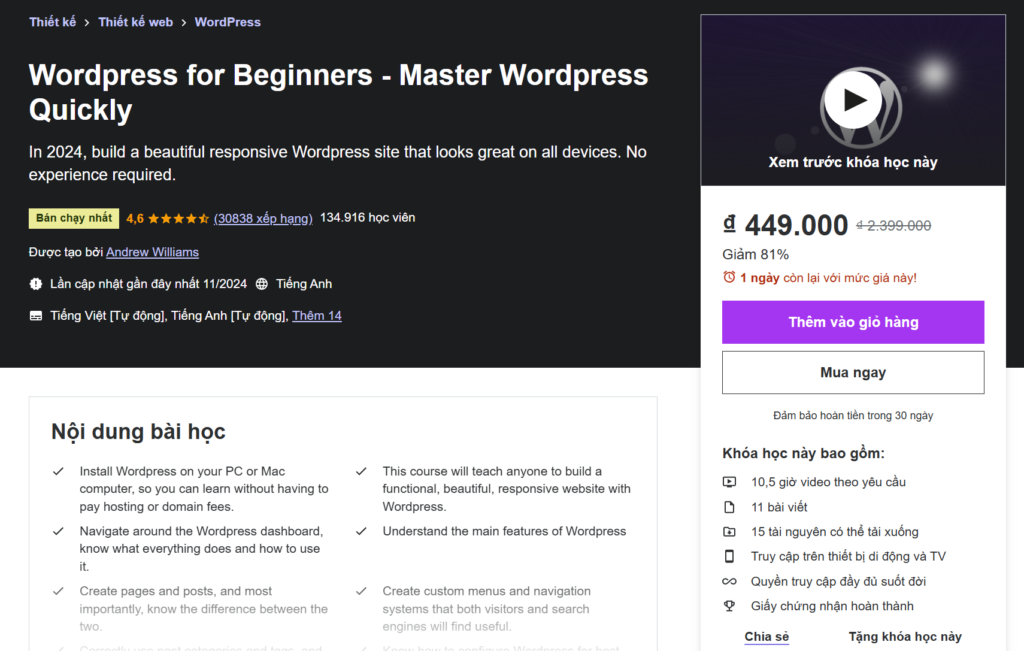Click the infinity icon for lifetime access
Image resolution: width=1024 pixels, height=651 pixels.
(730, 581)
